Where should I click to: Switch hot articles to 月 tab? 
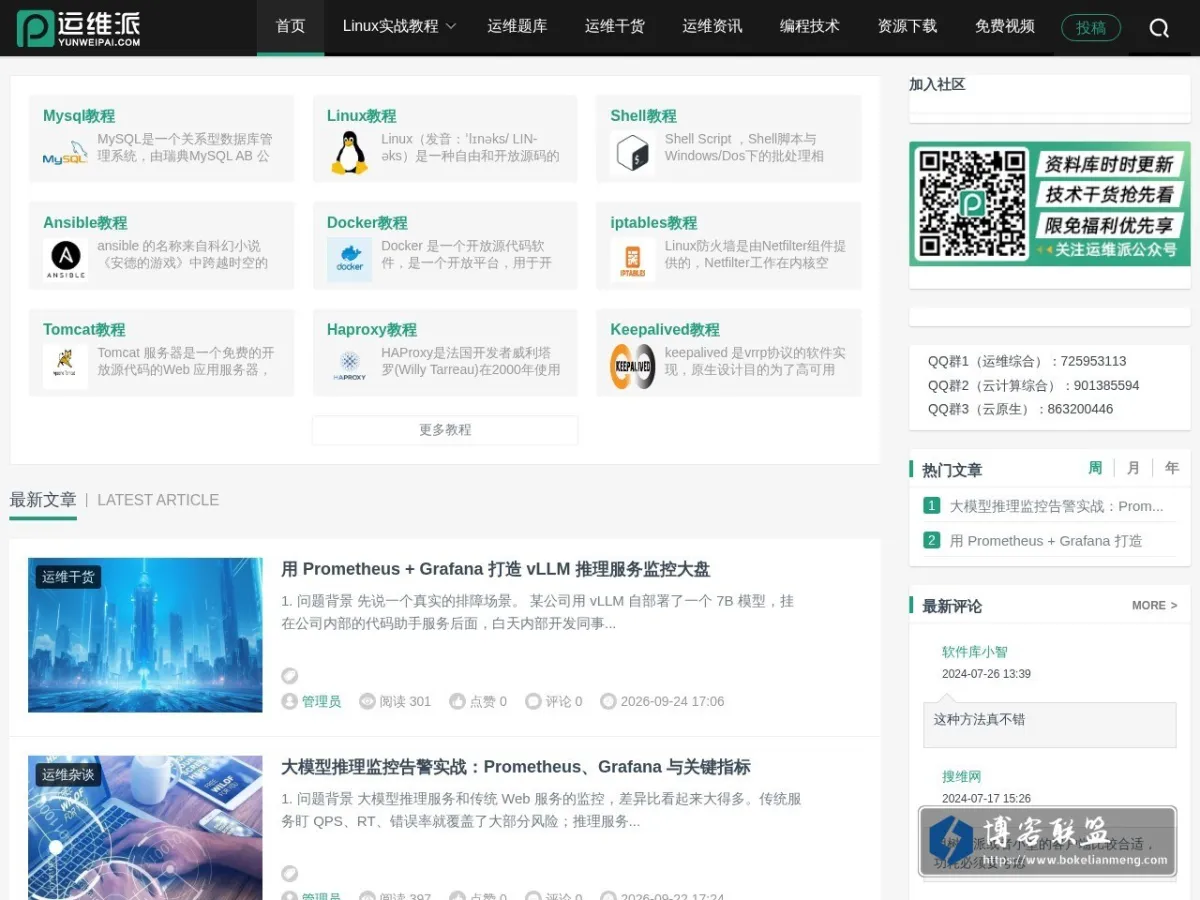(1133, 468)
